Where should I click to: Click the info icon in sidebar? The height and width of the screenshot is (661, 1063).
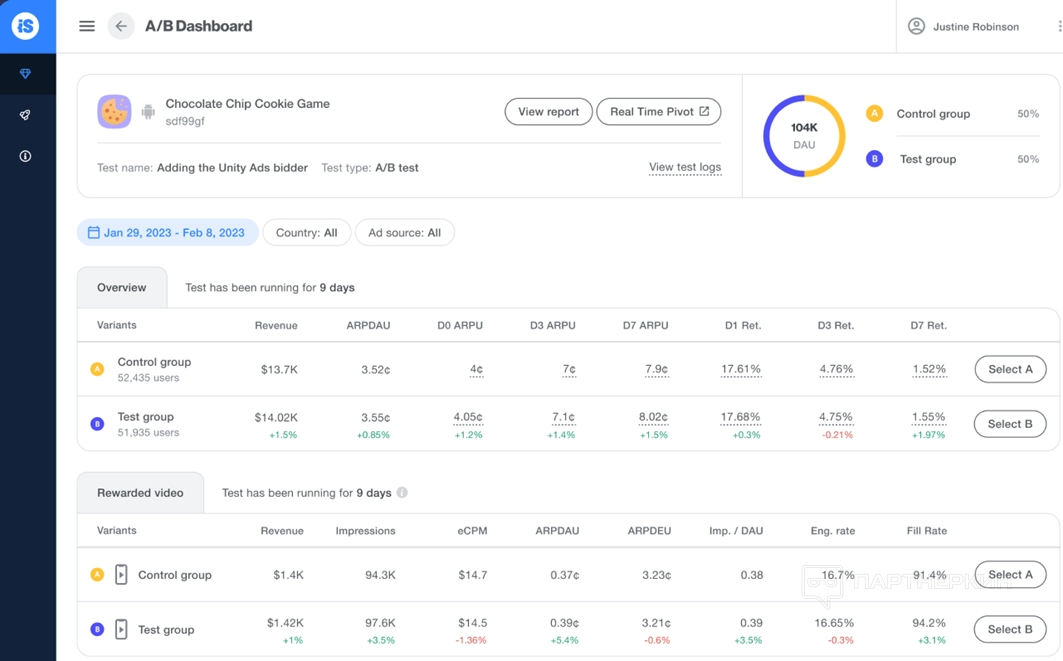coord(26,156)
